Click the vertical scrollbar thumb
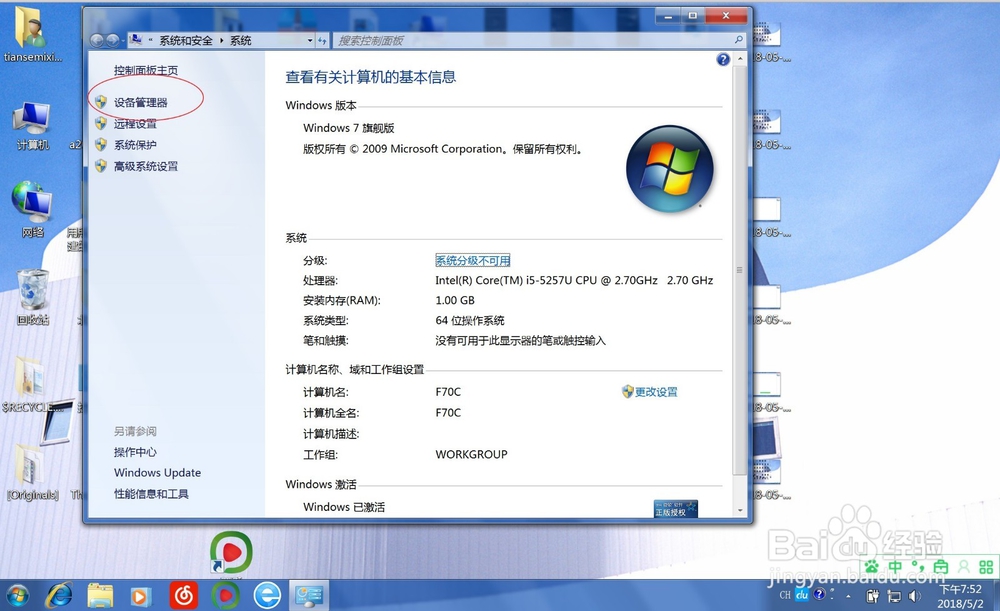Screen dimensions: 1000x611 [740, 270]
